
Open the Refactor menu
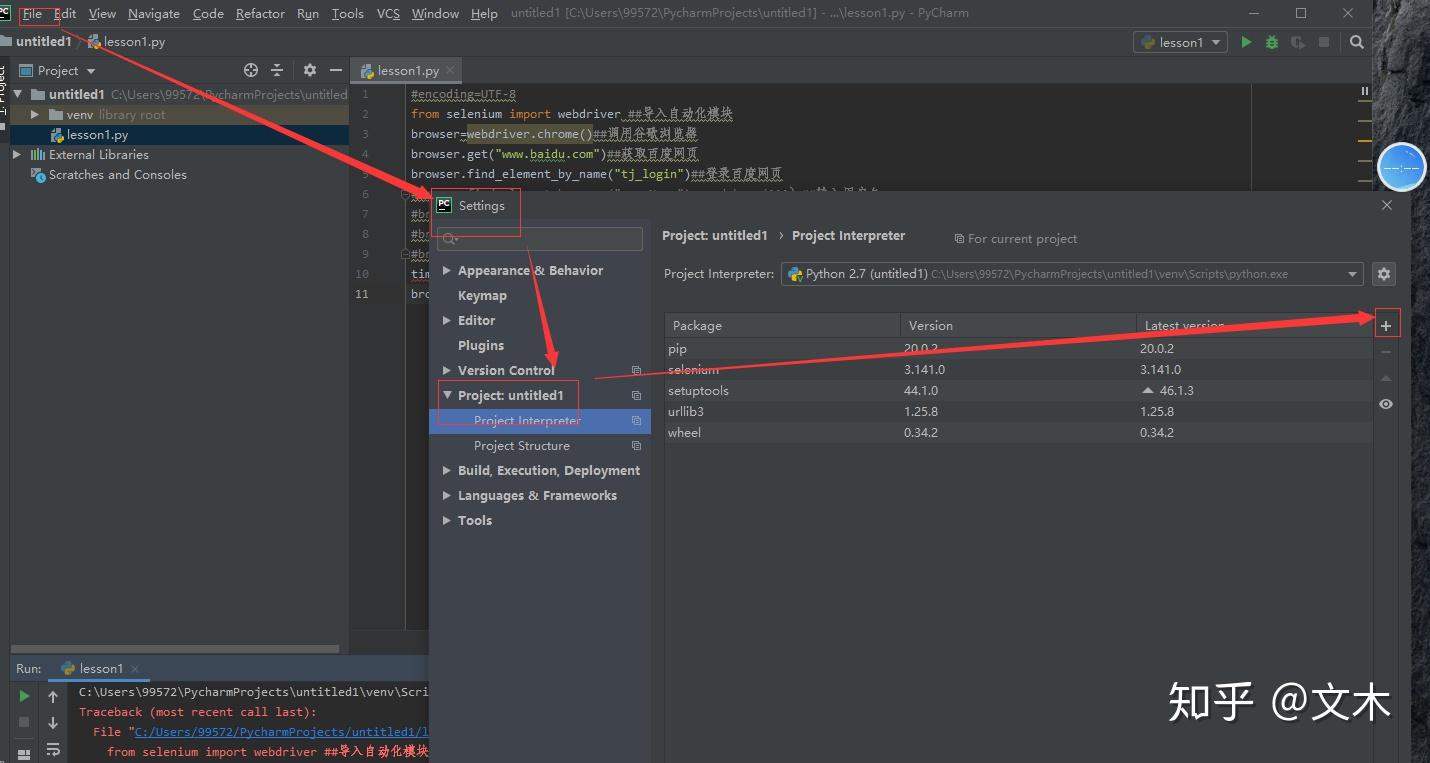pos(260,13)
